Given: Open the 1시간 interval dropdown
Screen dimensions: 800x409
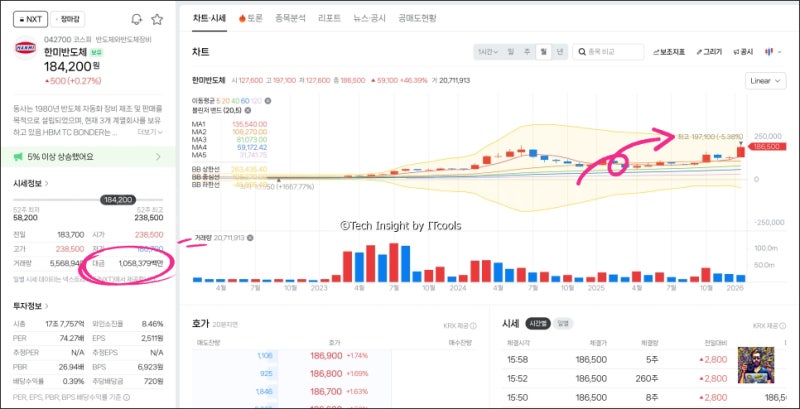Looking at the screenshot, I should pyautogui.click(x=487, y=52).
